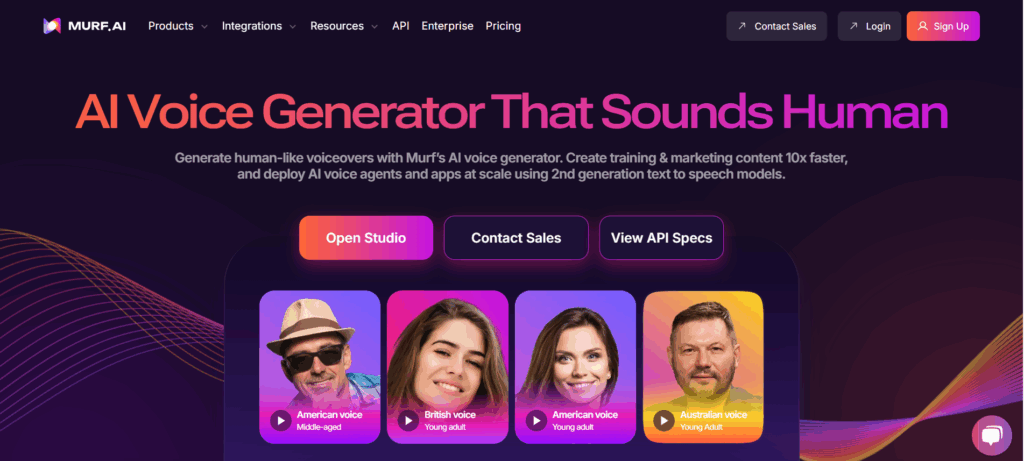
Task: Select the Australian voice portrait card
Action: 703,367
